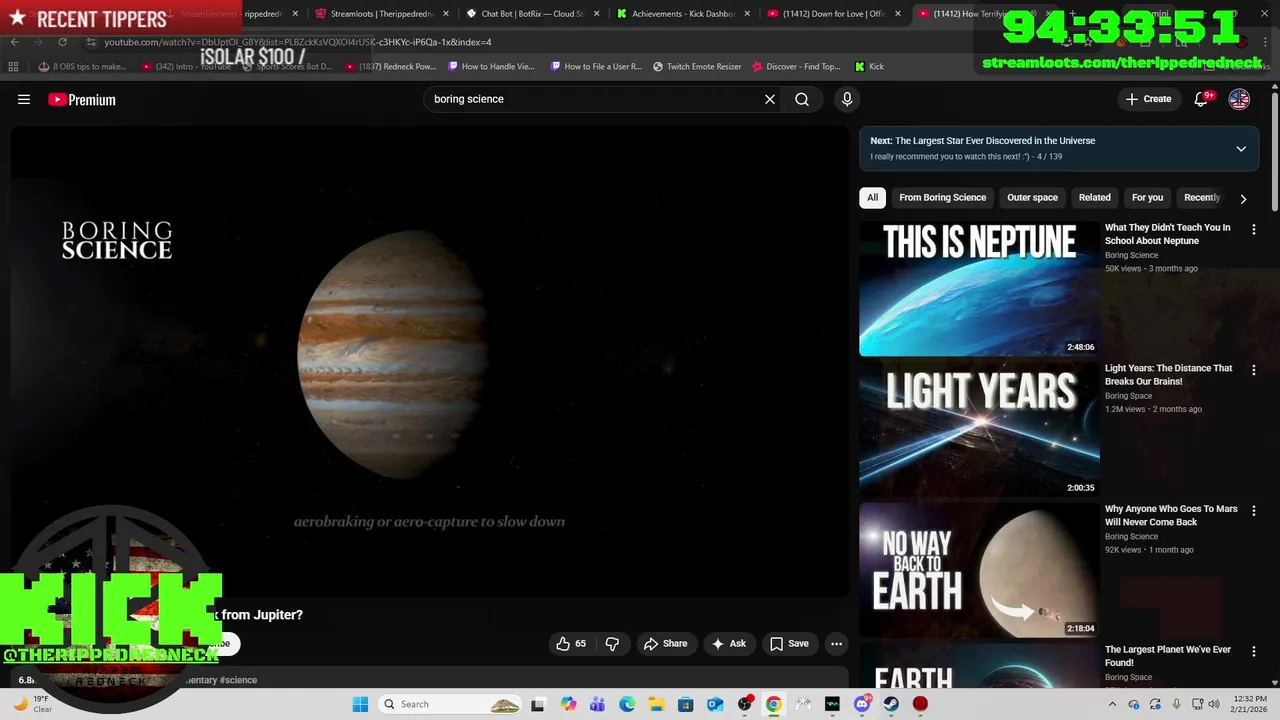This screenshot has height=720, width=1280.
Task: Start voice search with the microphone
Action: [847, 99]
